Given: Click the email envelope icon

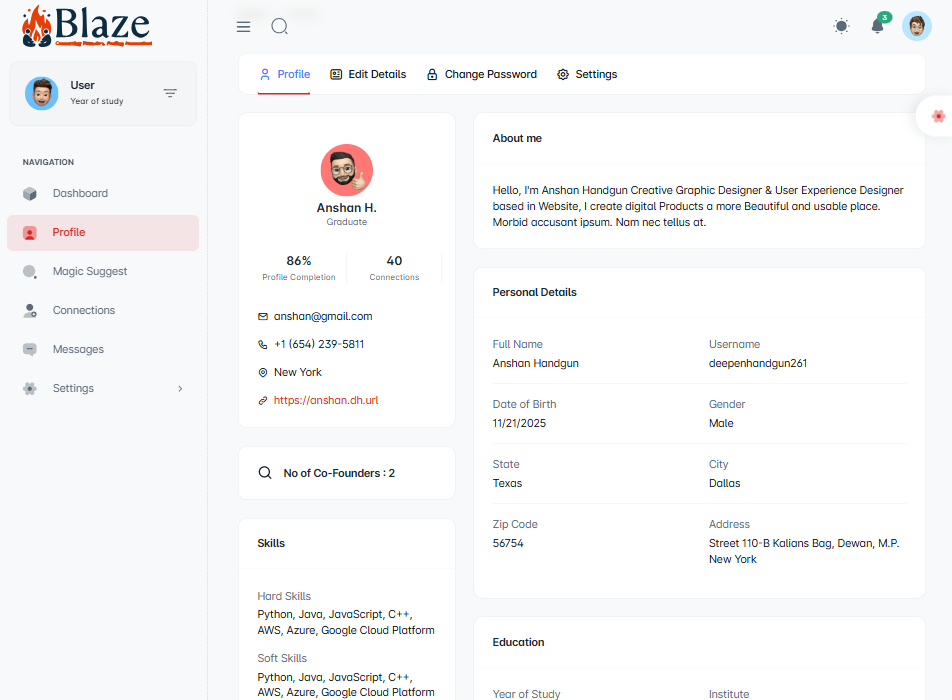Looking at the screenshot, I should click(x=263, y=316).
